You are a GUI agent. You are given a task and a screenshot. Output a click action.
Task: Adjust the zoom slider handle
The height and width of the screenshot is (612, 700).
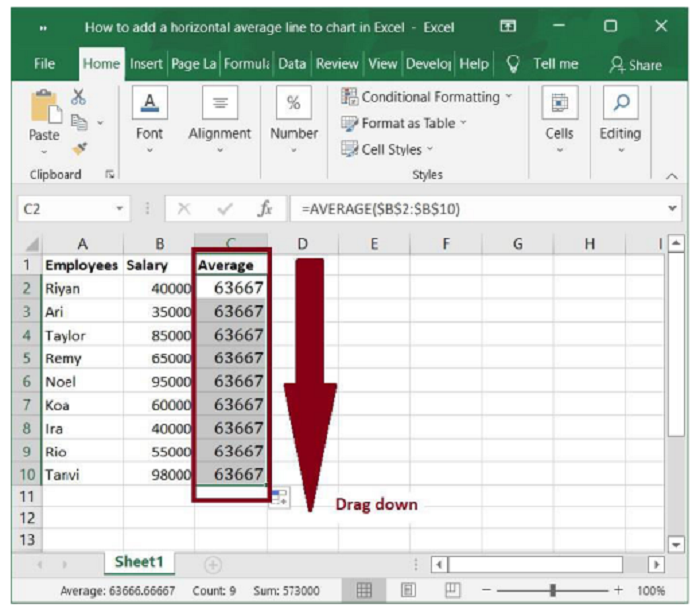(553, 590)
